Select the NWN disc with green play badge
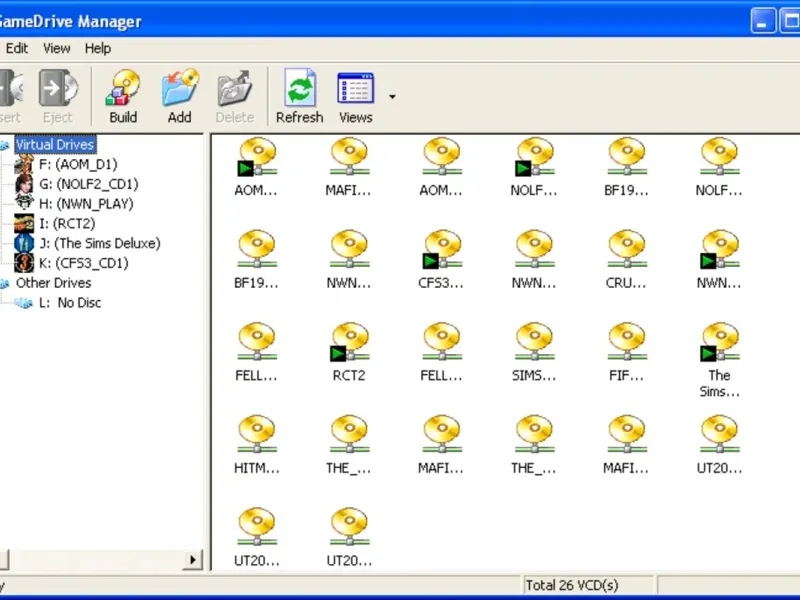The width and height of the screenshot is (800, 600). [x=719, y=260]
